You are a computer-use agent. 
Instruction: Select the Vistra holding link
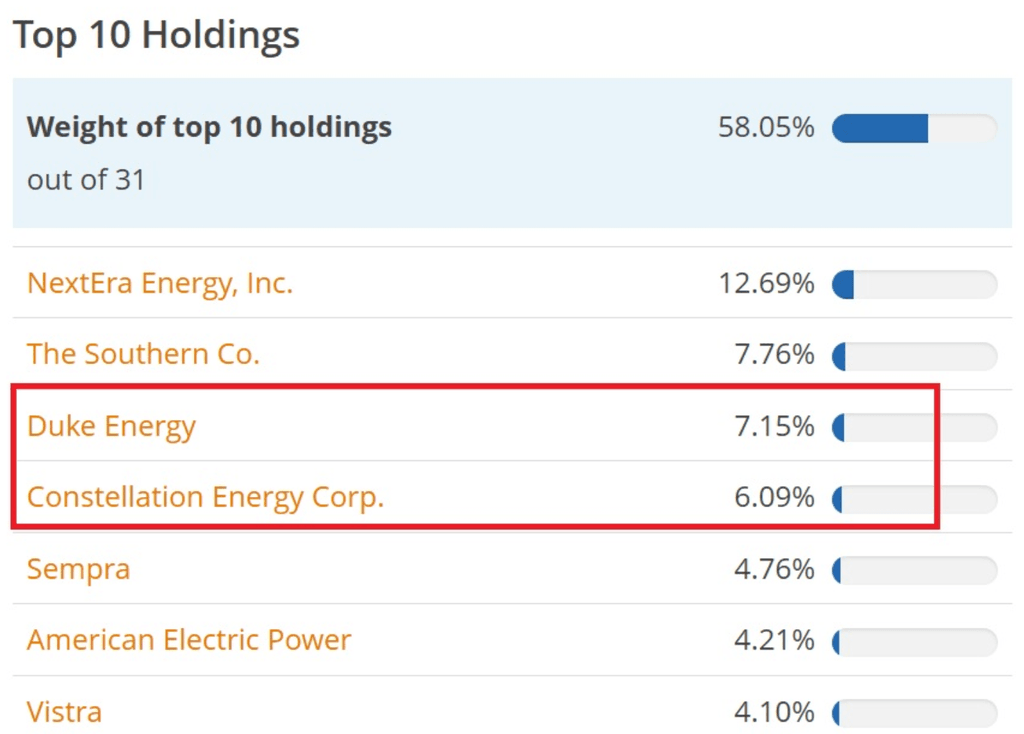(x=63, y=712)
